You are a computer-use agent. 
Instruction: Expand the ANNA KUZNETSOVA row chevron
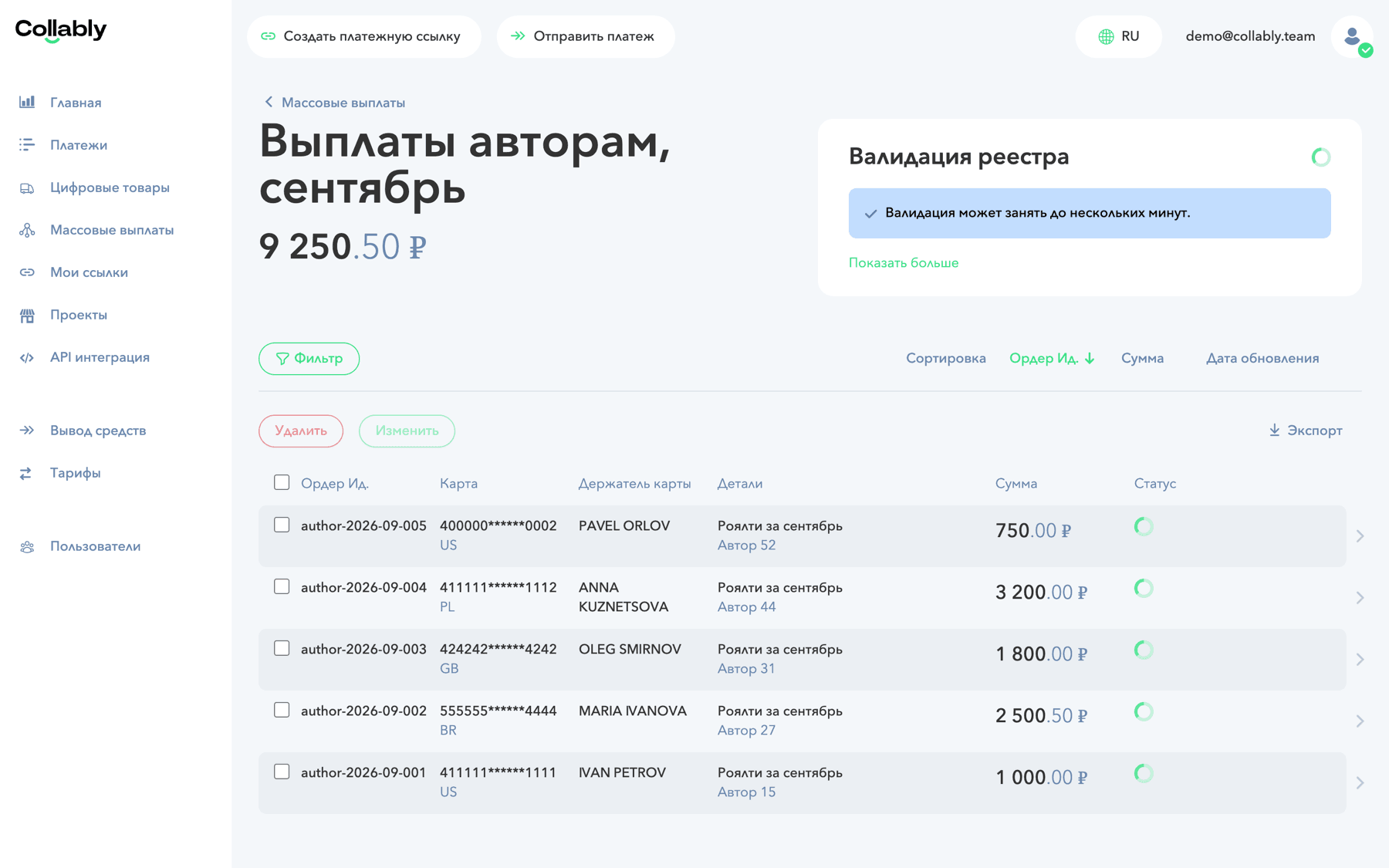pyautogui.click(x=1360, y=597)
